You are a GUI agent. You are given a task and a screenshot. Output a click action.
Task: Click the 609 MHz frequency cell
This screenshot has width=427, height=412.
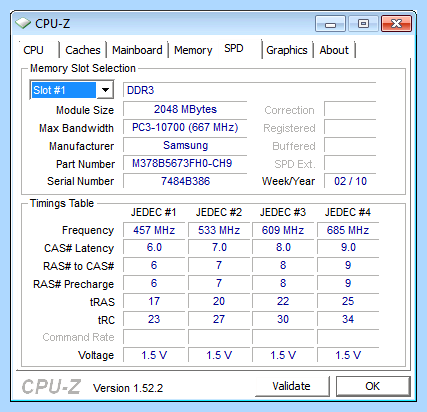283,230
